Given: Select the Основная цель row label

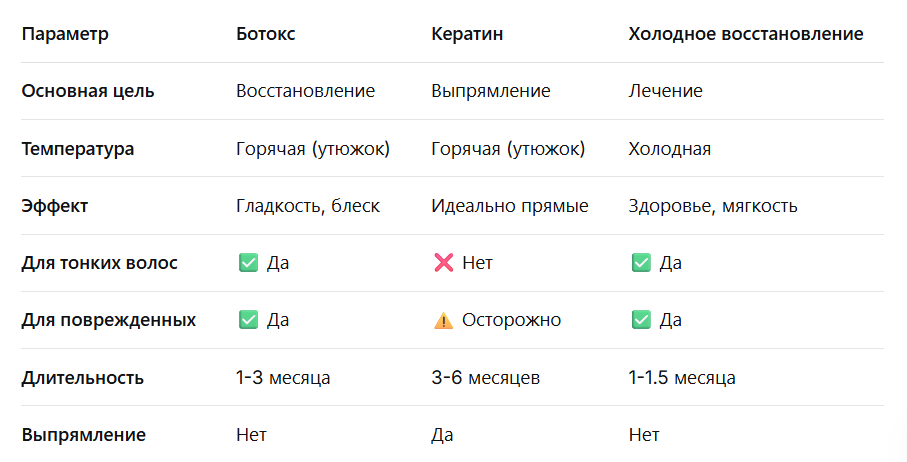Looking at the screenshot, I should coord(88,91).
